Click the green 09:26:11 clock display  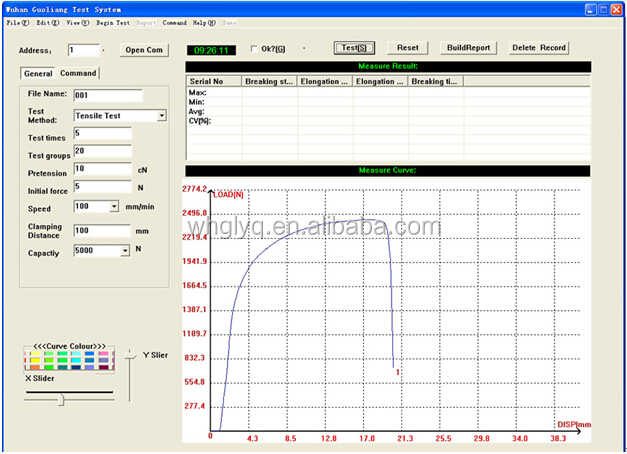pos(211,50)
